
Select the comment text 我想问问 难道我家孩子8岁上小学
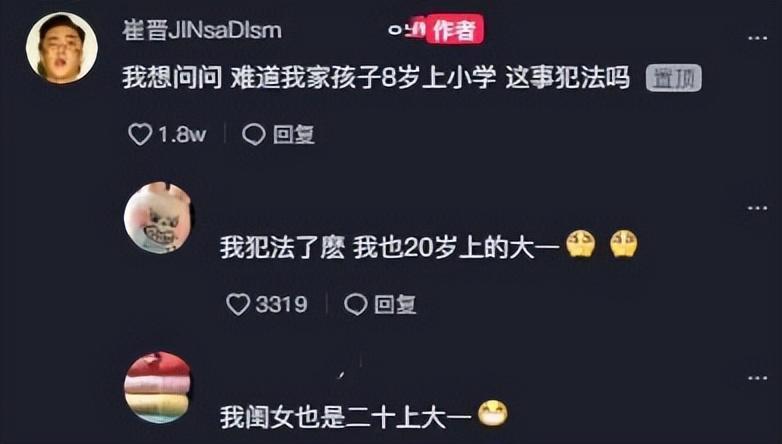(309, 78)
